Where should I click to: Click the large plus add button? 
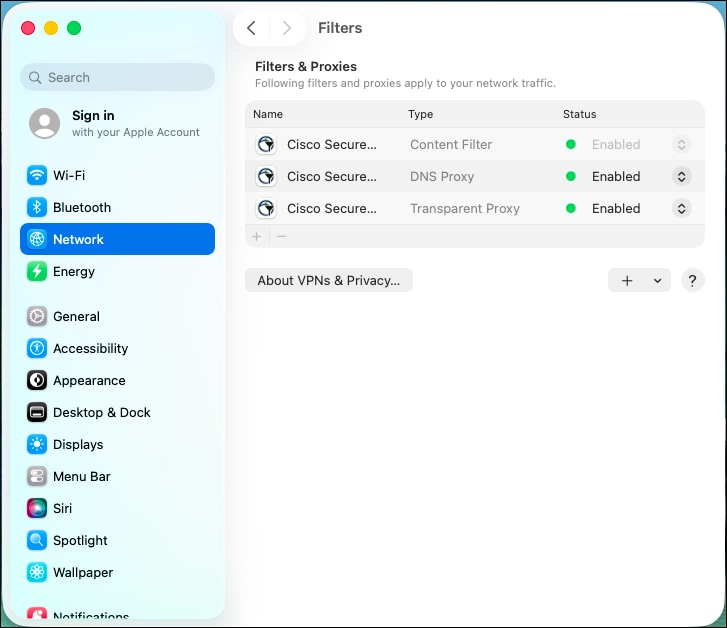tap(627, 281)
